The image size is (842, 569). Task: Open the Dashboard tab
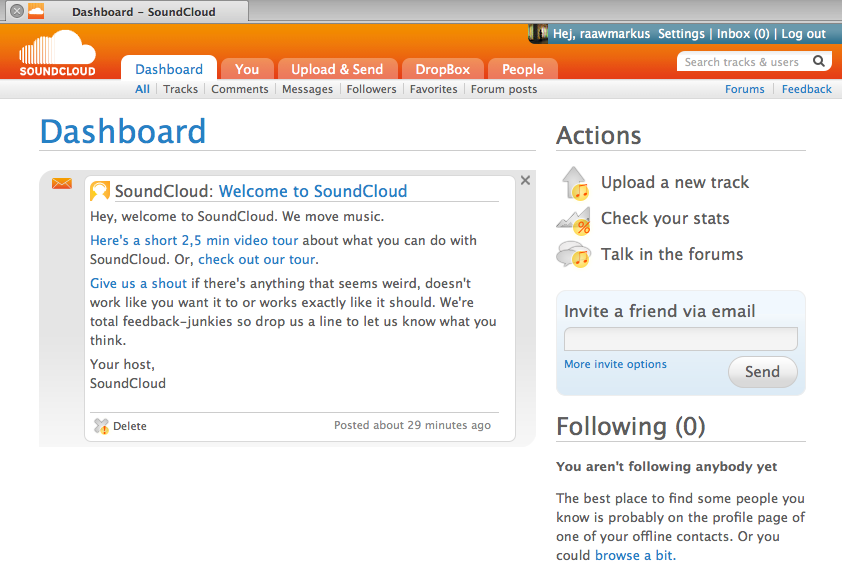[169, 69]
